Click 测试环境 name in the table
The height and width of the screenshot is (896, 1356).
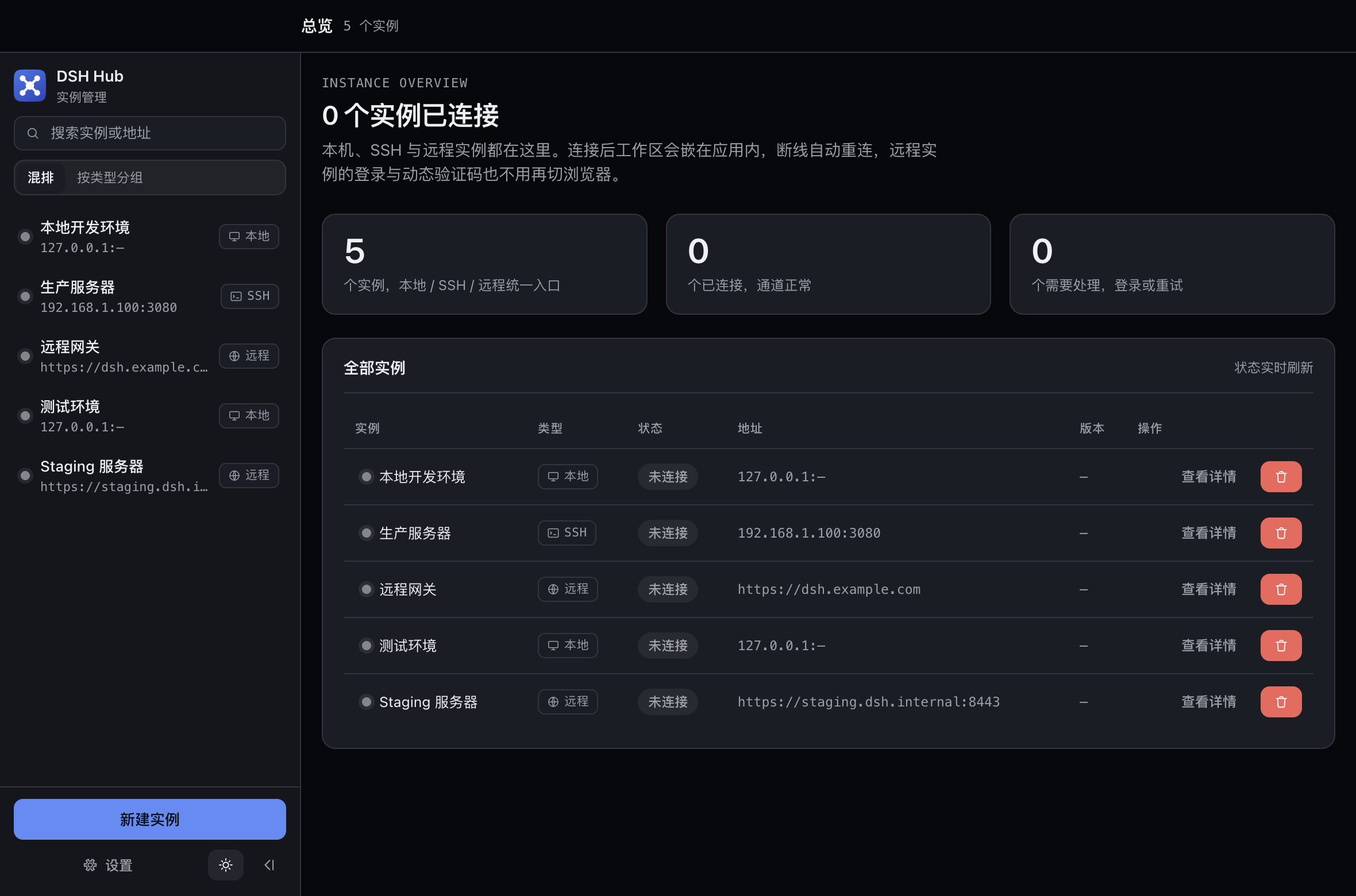(x=408, y=646)
